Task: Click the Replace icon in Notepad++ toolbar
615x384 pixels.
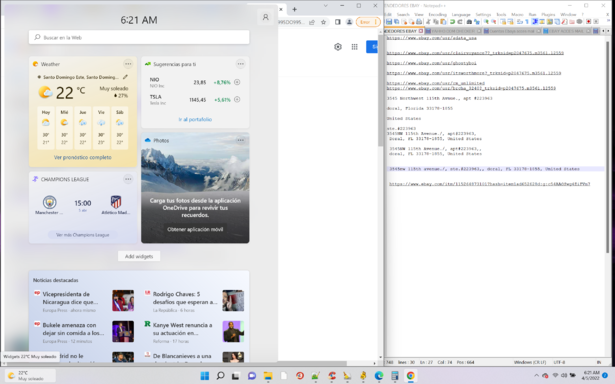Action: [477, 22]
